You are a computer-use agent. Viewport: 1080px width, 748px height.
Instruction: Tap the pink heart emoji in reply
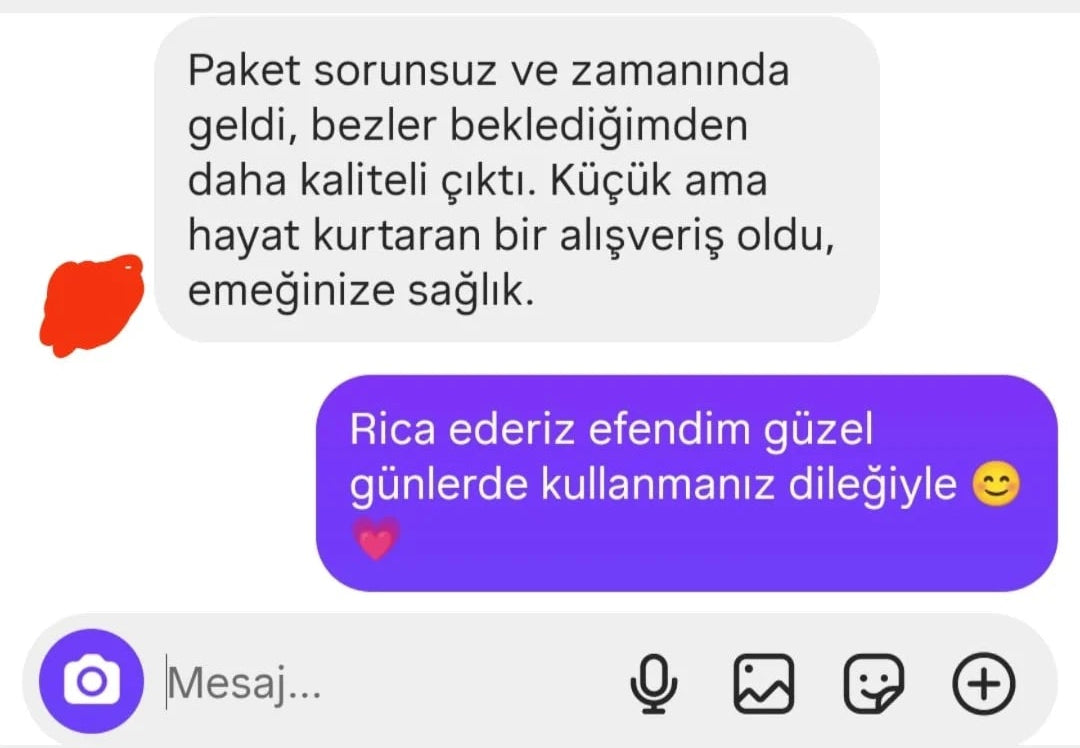coord(376,539)
